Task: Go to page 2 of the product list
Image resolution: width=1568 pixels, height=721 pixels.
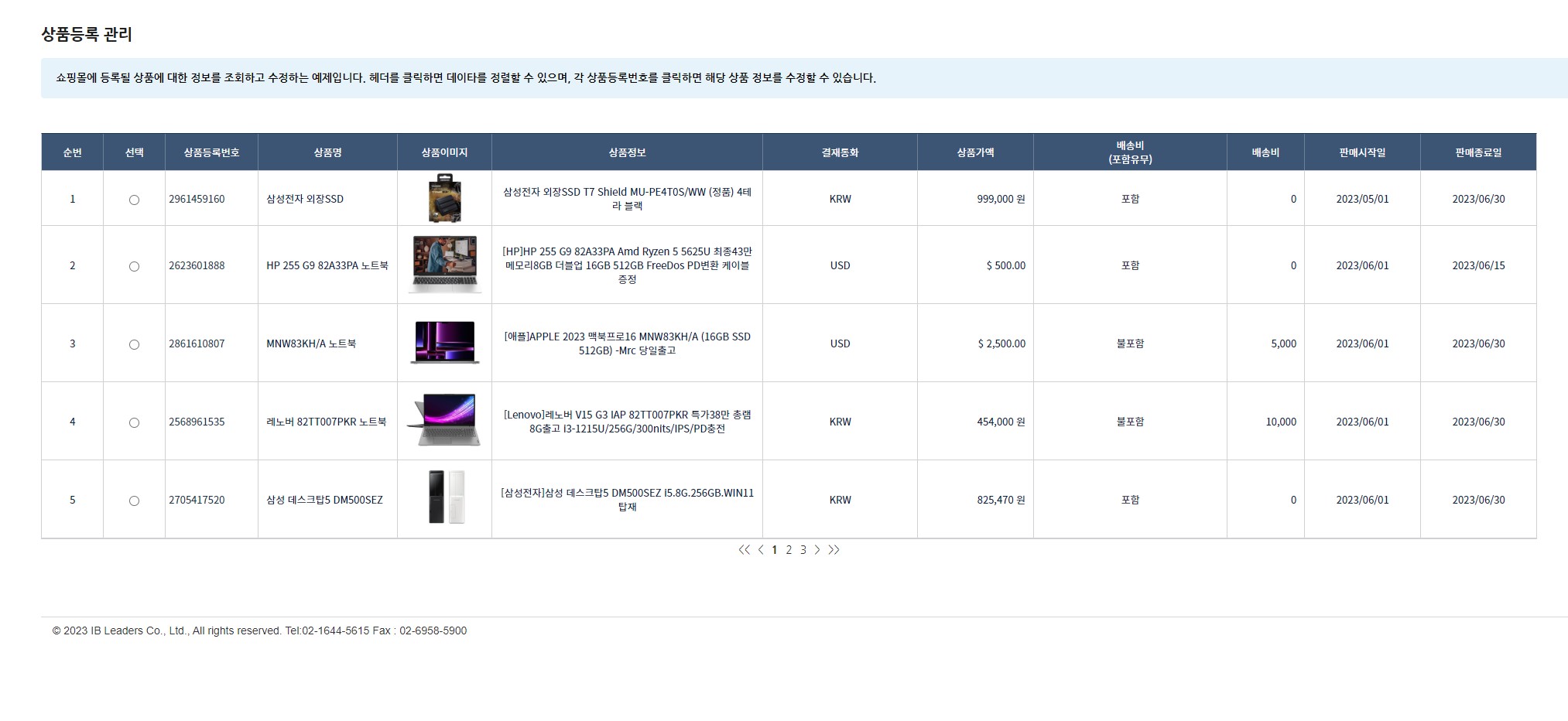Action: pyautogui.click(x=789, y=550)
